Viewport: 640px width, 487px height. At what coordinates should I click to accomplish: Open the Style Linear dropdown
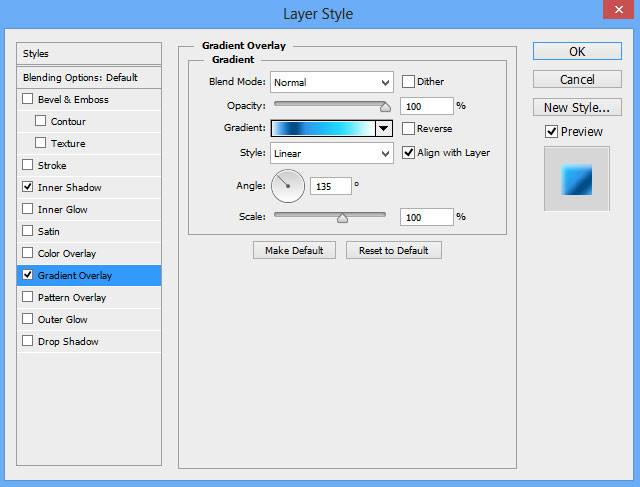(331, 154)
